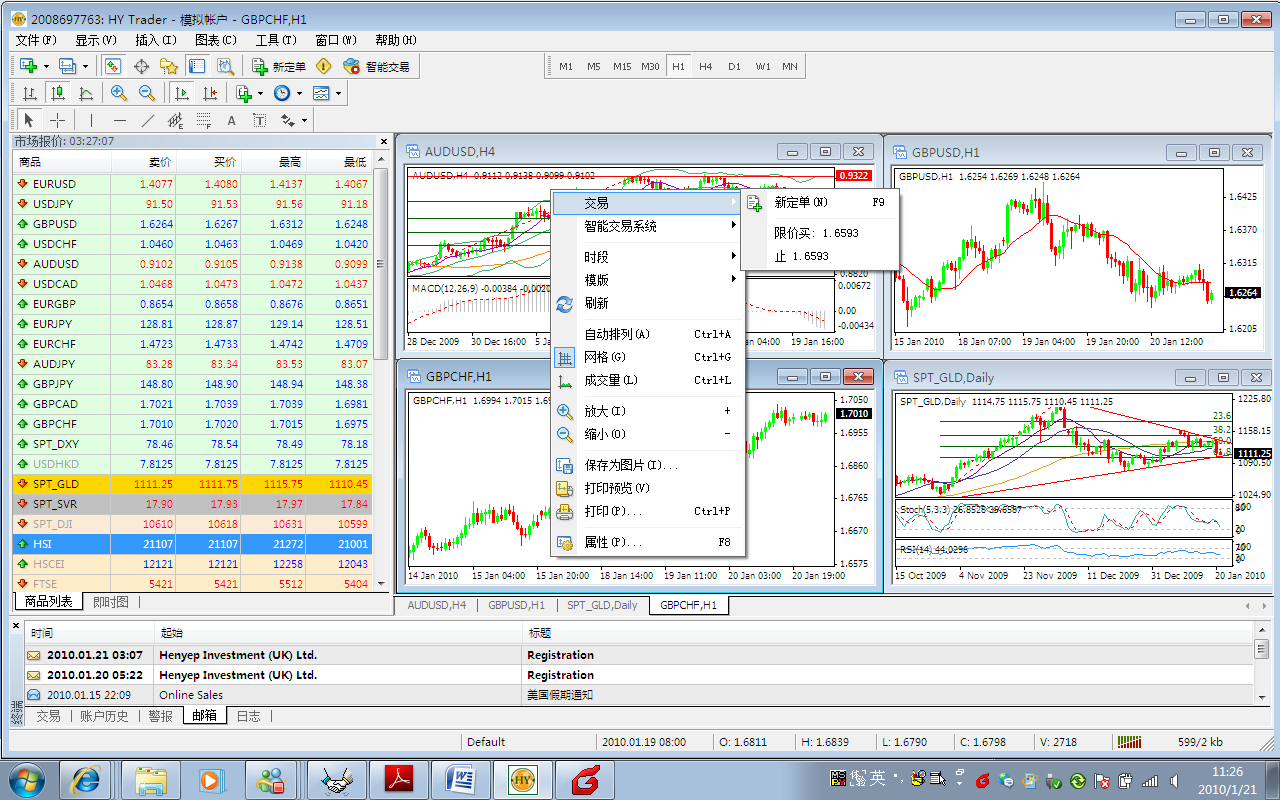Image resolution: width=1280 pixels, height=800 pixels.
Task: Toggle 网格 grid in context menu
Action: coord(648,357)
